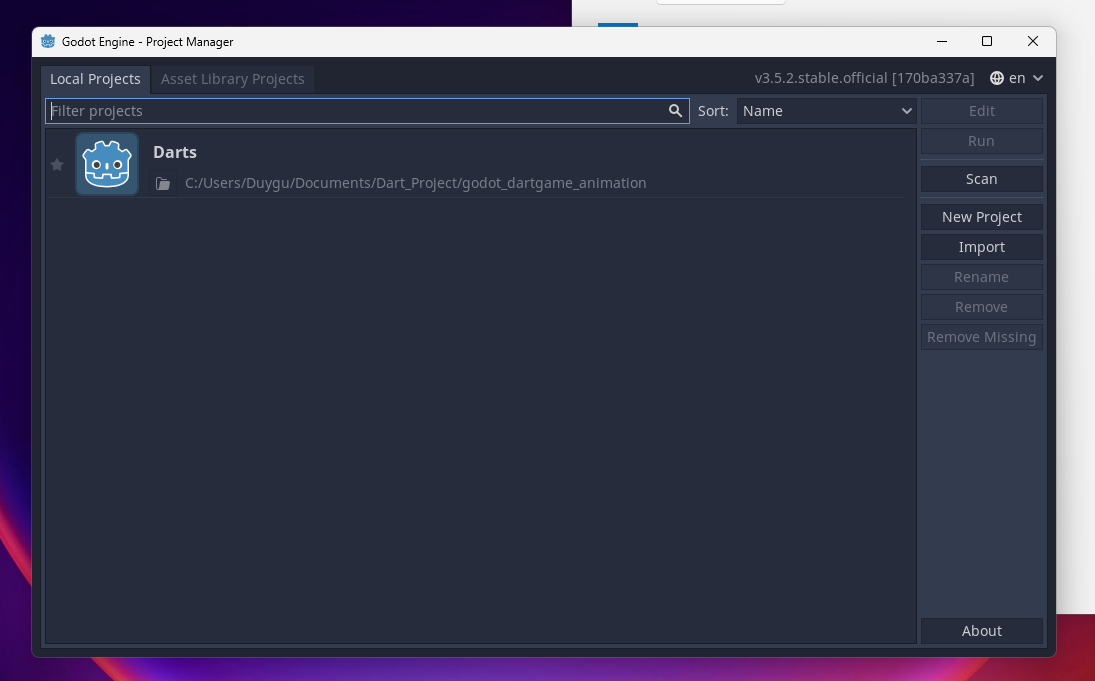The image size is (1095, 681).
Task: Click the search magnifier in the filter bar
Action: coord(675,111)
